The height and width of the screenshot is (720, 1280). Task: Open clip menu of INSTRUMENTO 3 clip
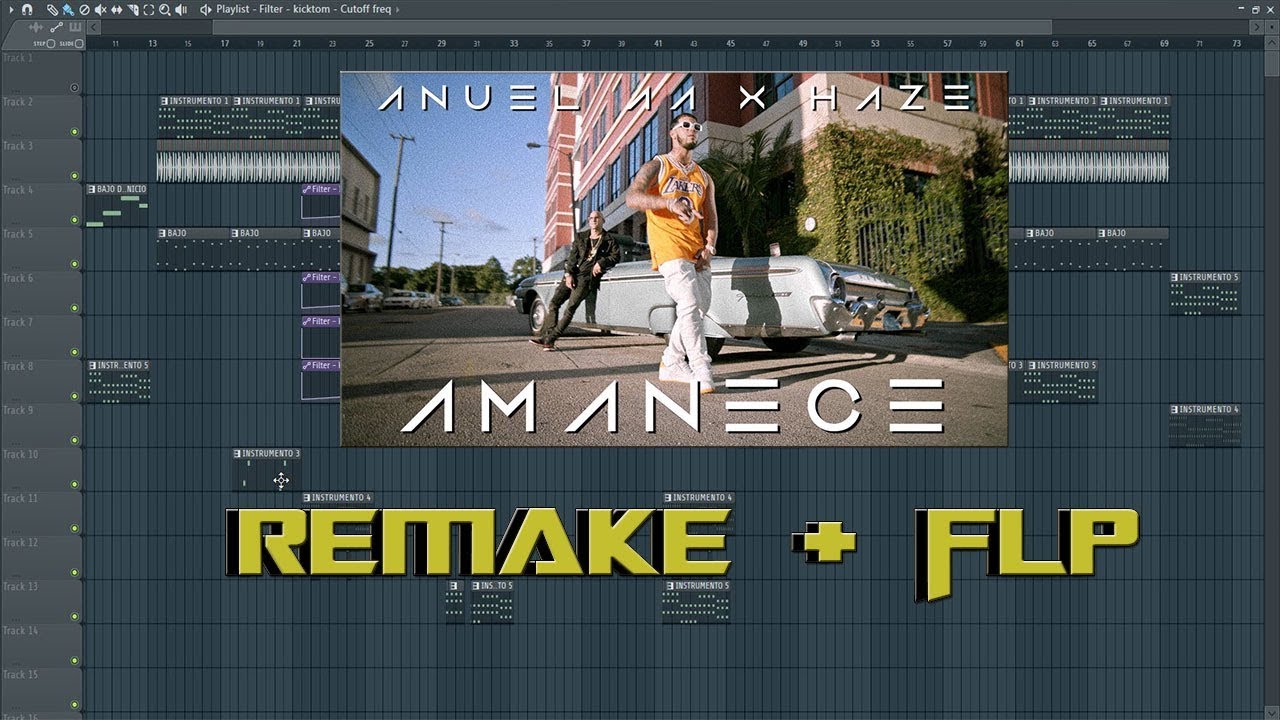point(237,453)
